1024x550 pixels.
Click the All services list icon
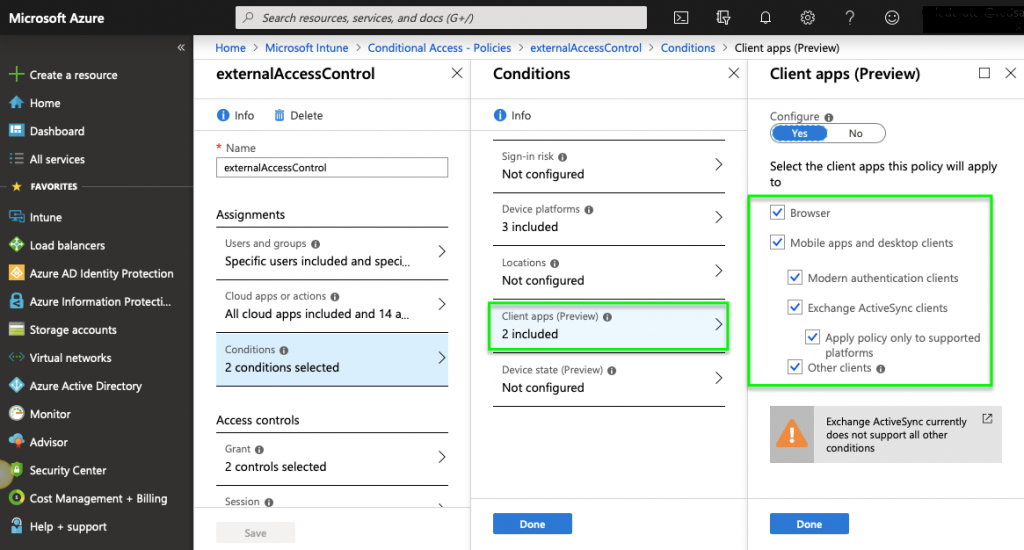[16, 159]
